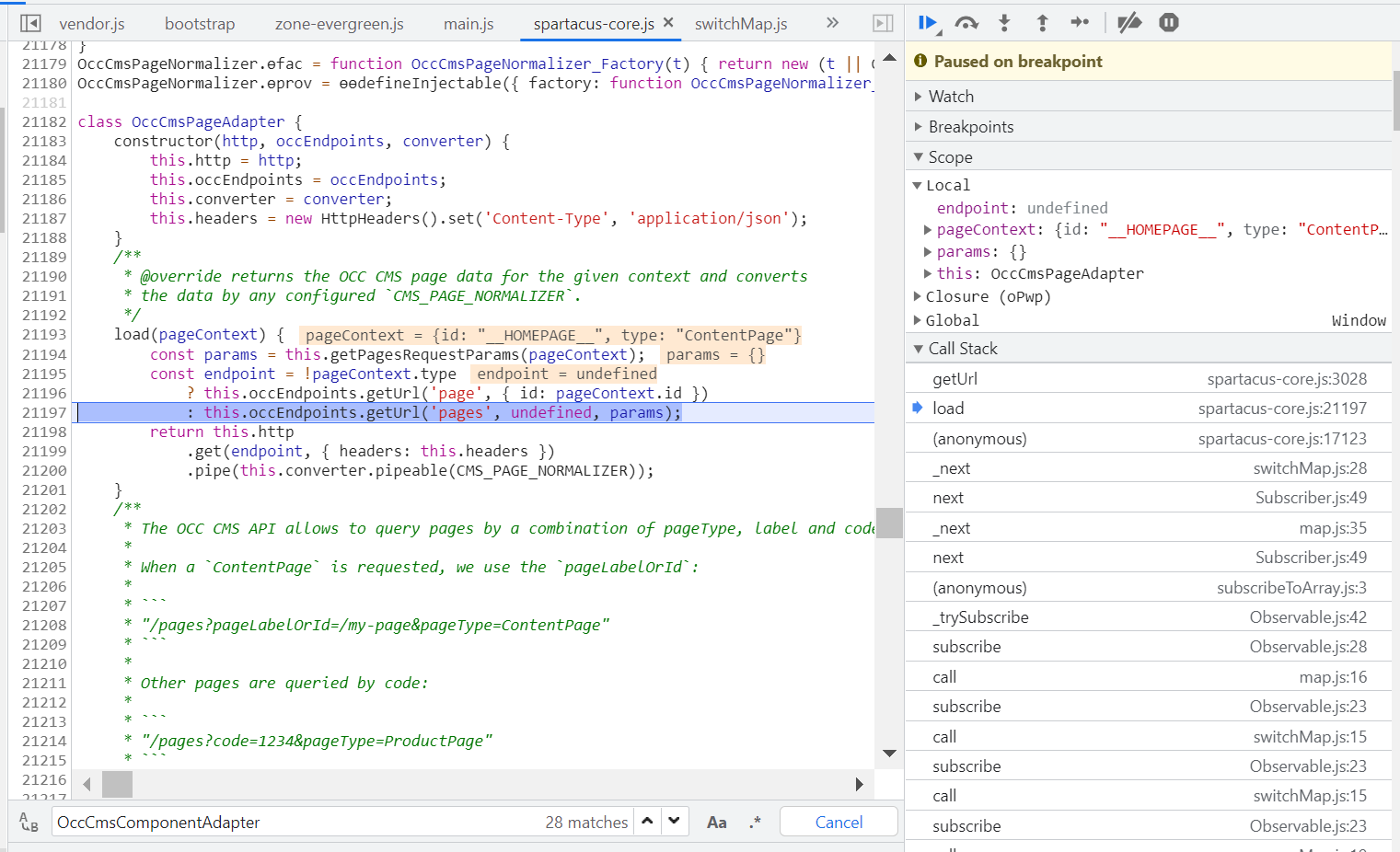The width and height of the screenshot is (1400, 852).
Task: Select getUrl call stack frame
Action: (x=1149, y=379)
